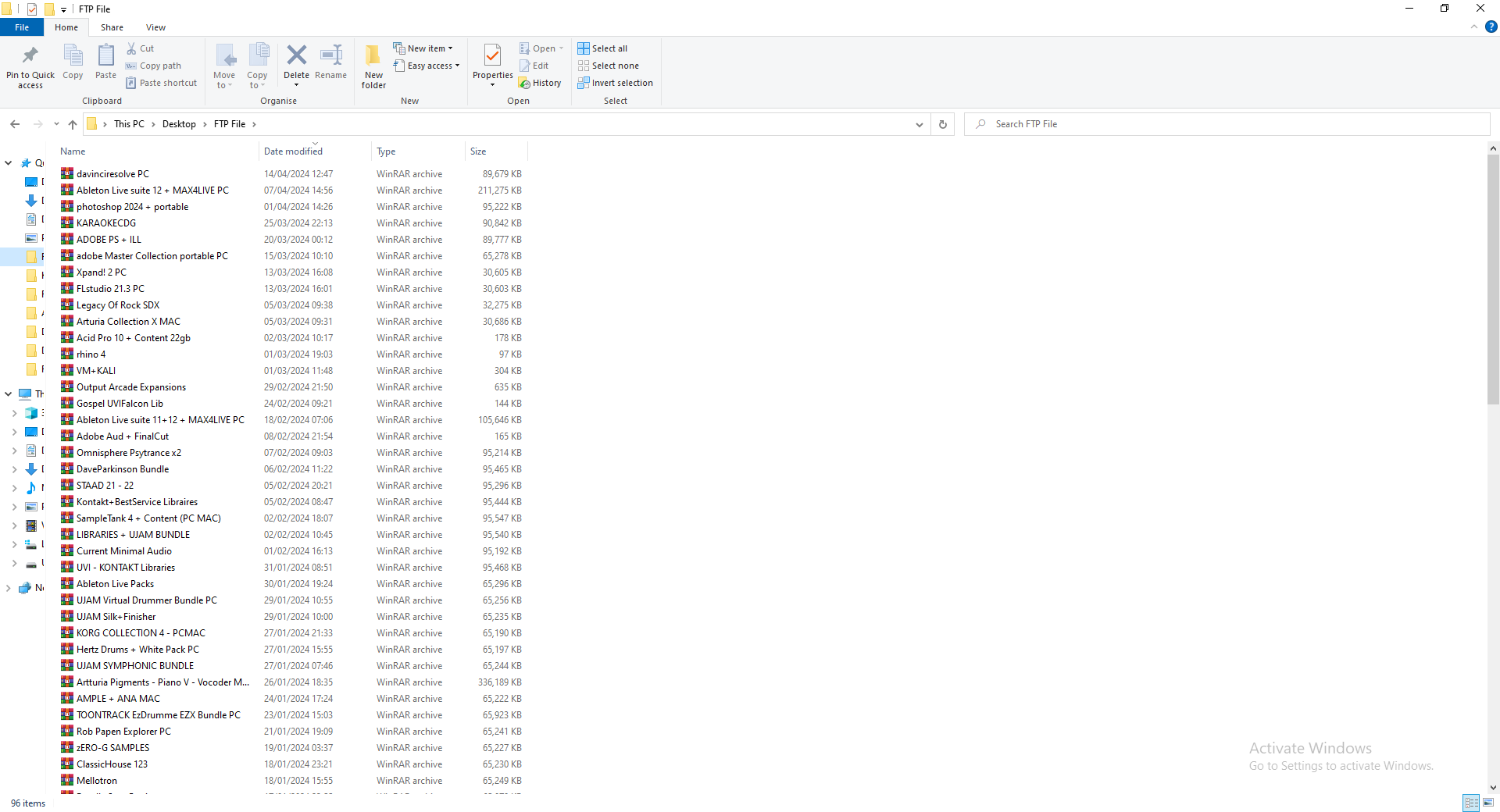Open the Quick Access Toolbar customize arrow
Image resolution: width=1500 pixels, height=812 pixels.
coord(63,9)
